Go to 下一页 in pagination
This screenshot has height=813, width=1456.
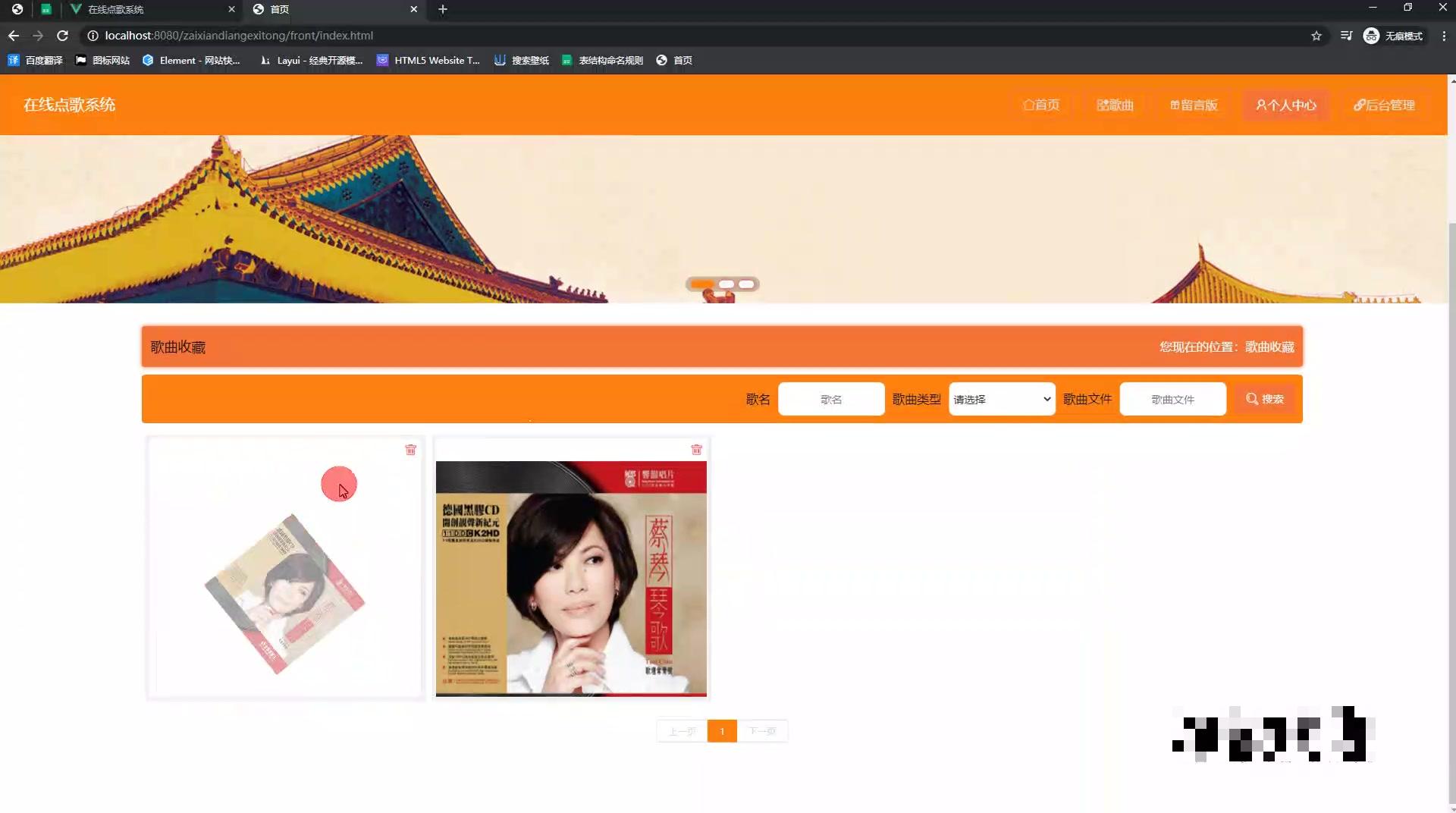(x=762, y=731)
